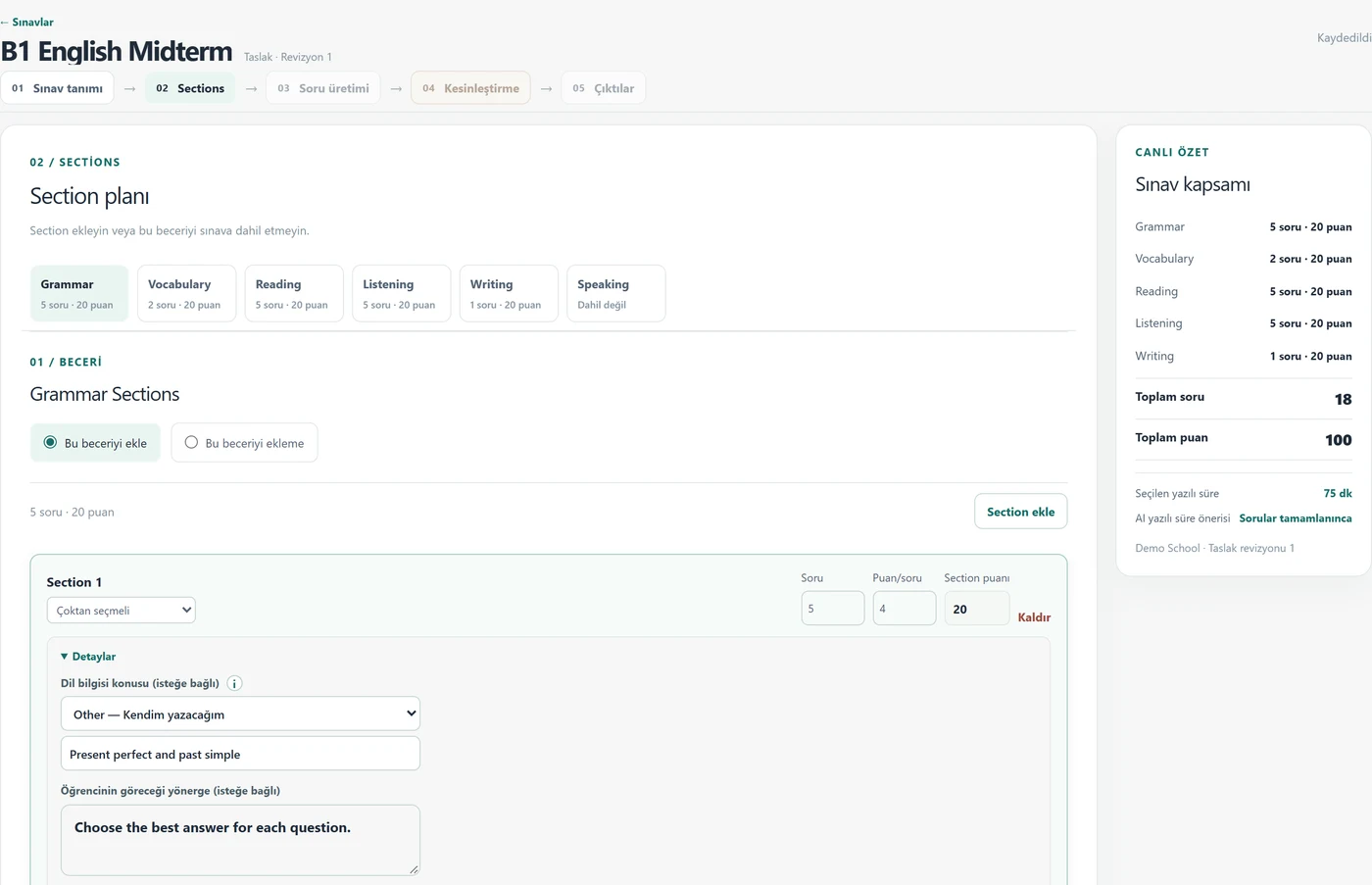The width and height of the screenshot is (1372, 885).
Task: Click the '75 dk' duration value
Action: tap(1338, 493)
